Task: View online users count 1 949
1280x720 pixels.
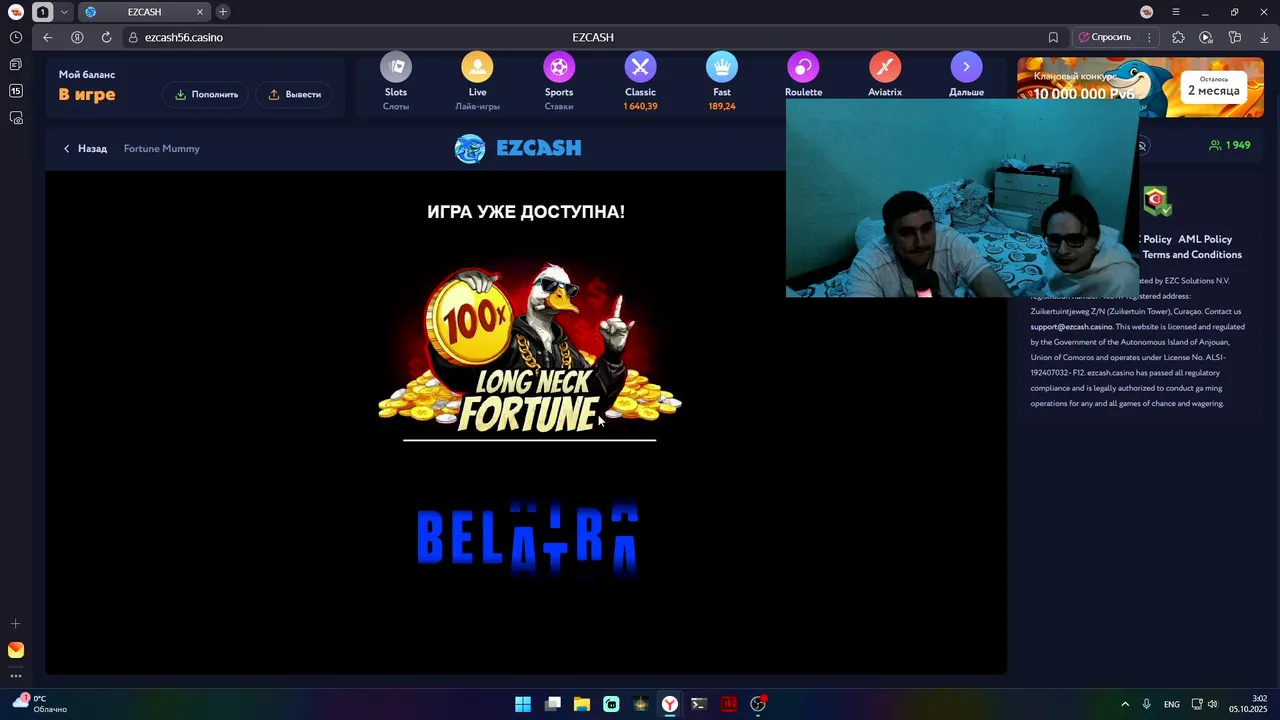Action: (1230, 145)
